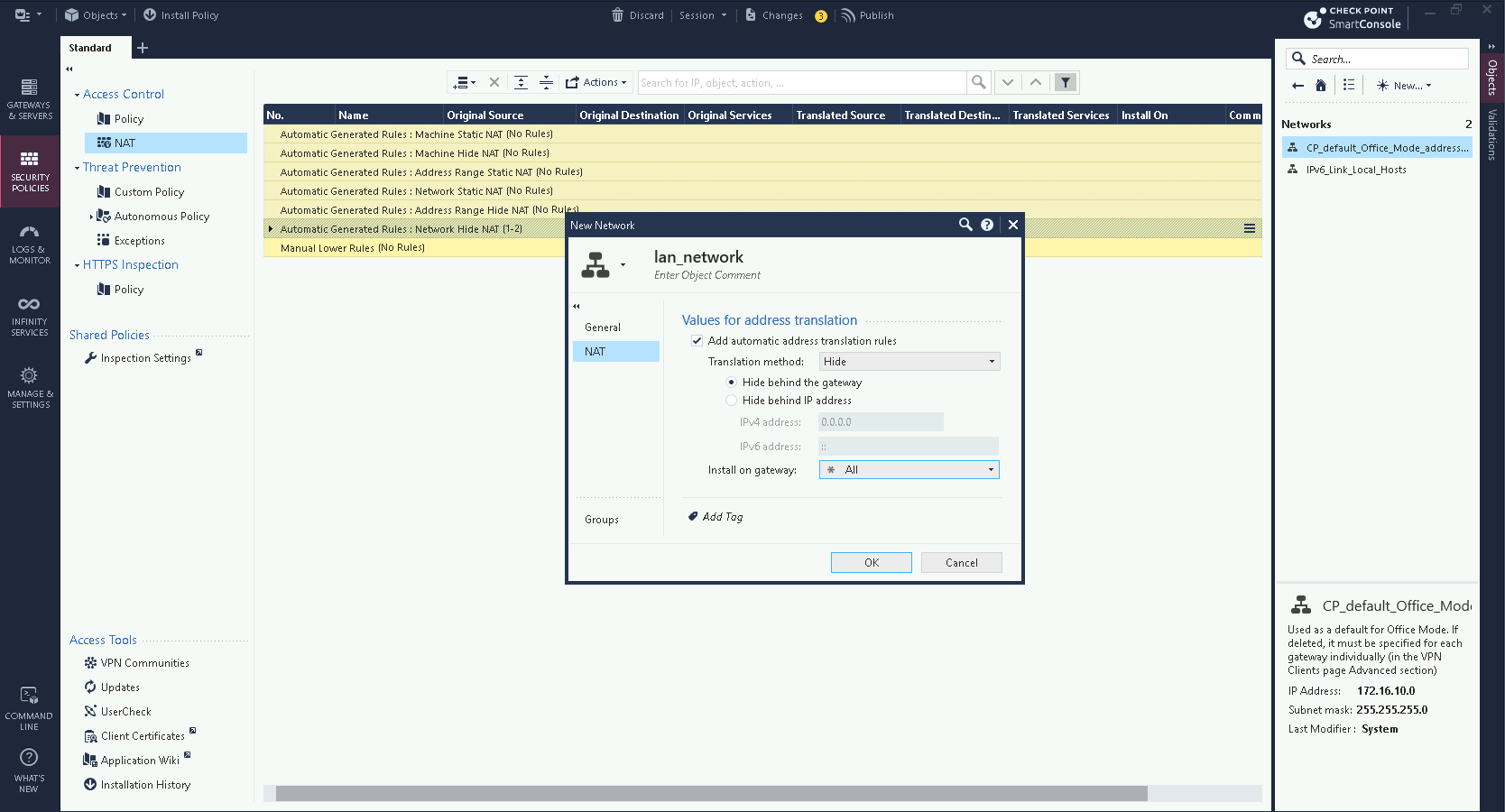
Task: Open Translation method dropdown
Action: point(909,362)
